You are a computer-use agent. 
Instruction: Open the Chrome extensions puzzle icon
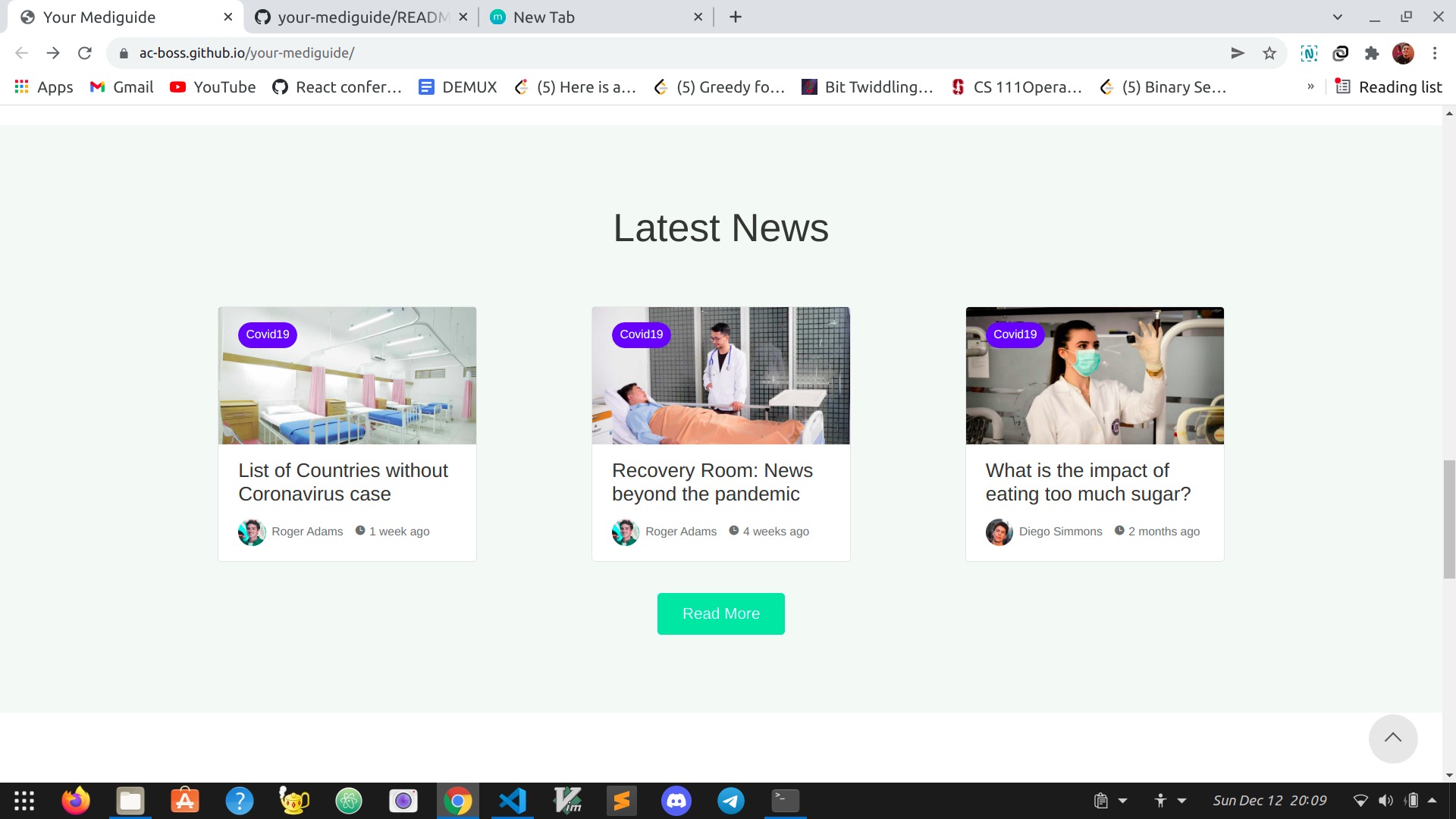[1371, 53]
